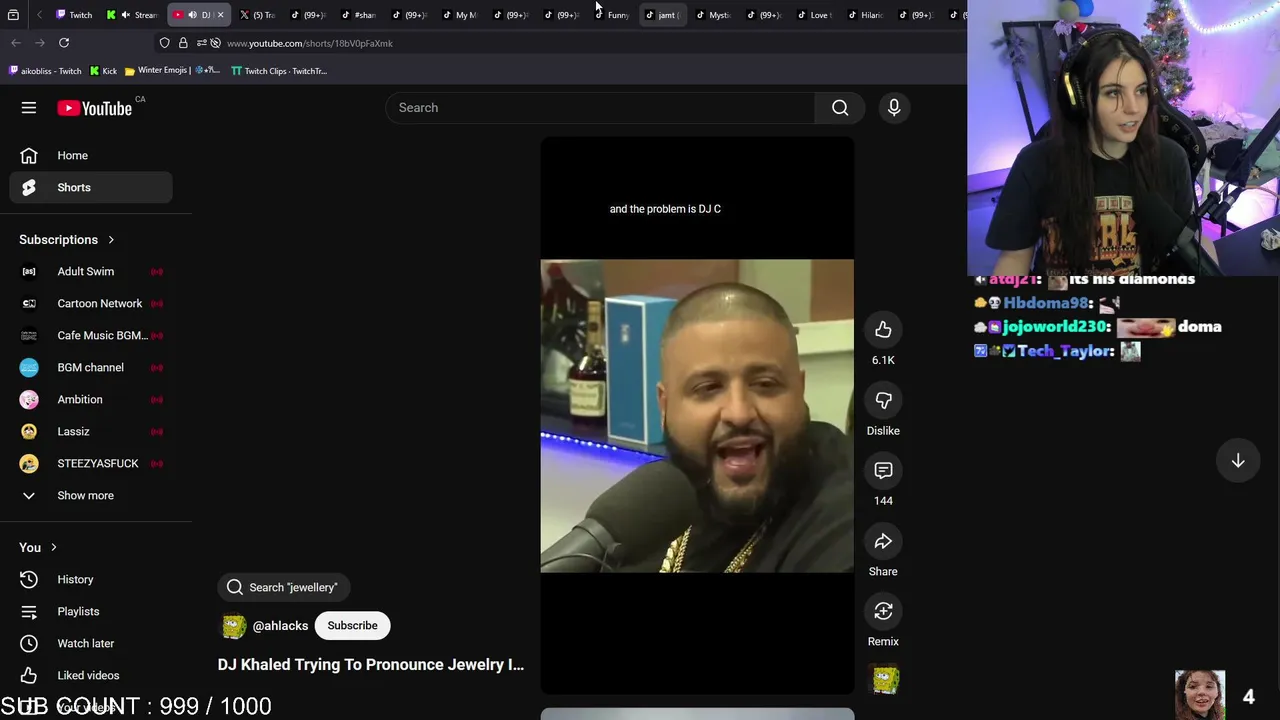1280x720 pixels.
Task: Click the site padlock icon
Action: tap(183, 43)
